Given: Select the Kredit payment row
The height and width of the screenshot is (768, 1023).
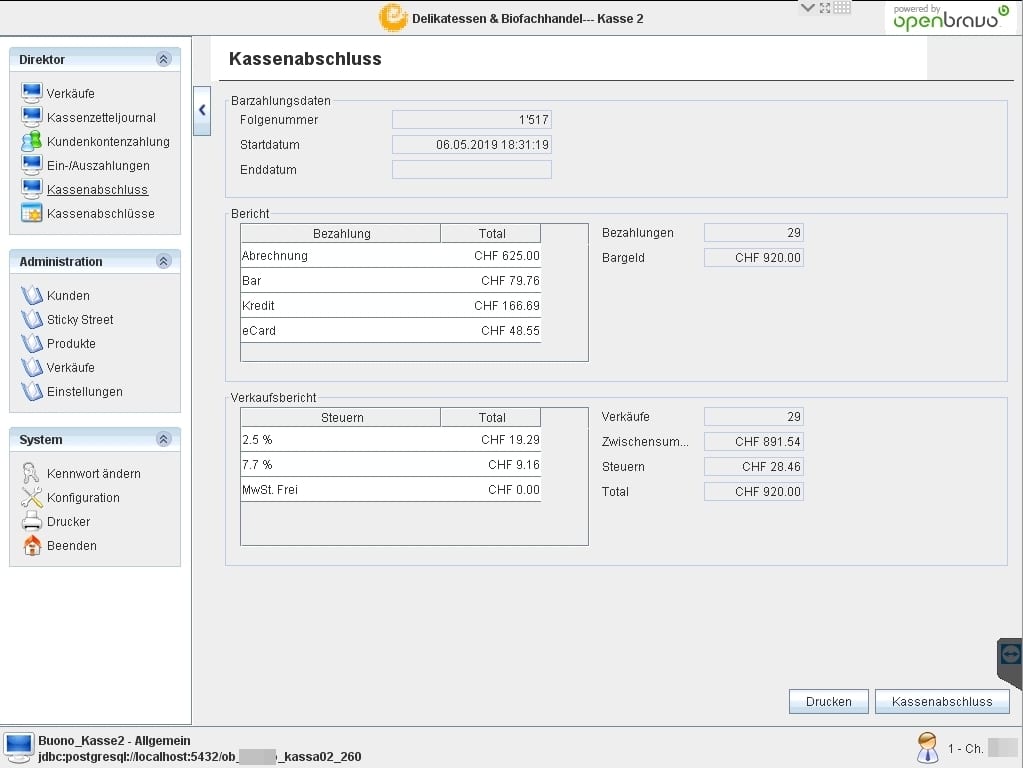Looking at the screenshot, I should click(x=391, y=305).
